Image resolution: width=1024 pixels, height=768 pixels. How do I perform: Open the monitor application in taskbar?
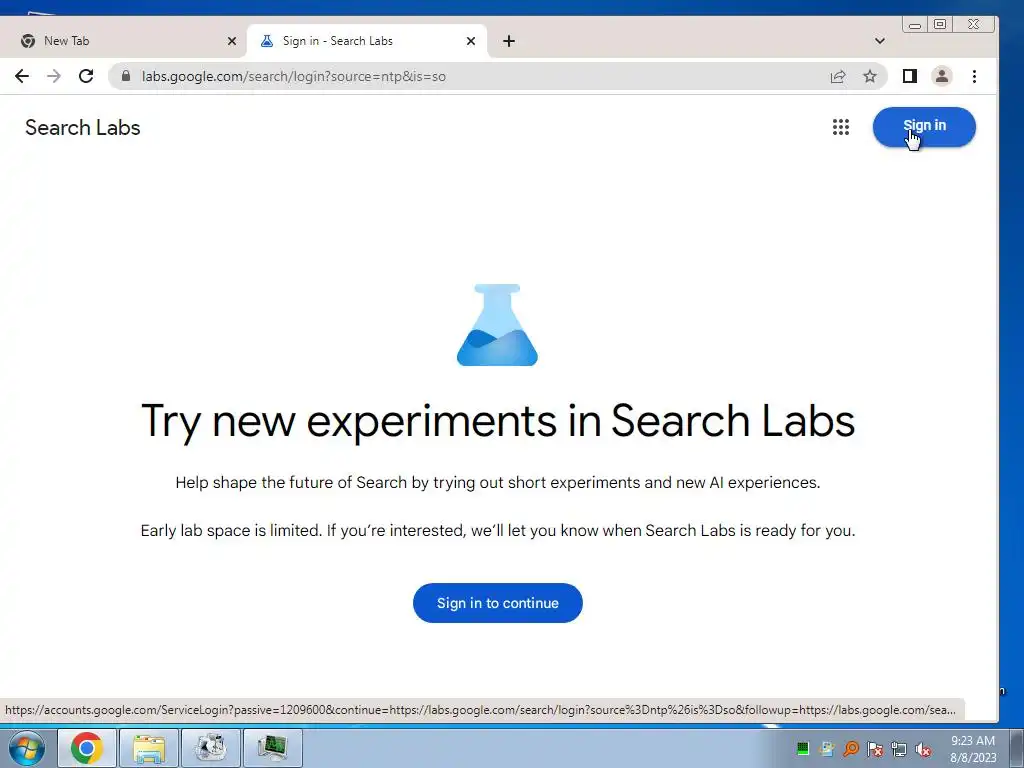(272, 748)
